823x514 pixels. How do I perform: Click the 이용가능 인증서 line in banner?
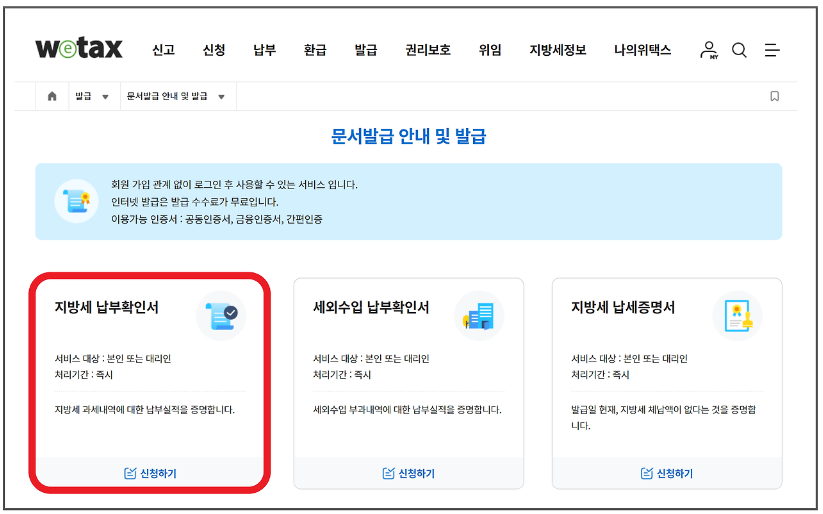click(x=217, y=219)
